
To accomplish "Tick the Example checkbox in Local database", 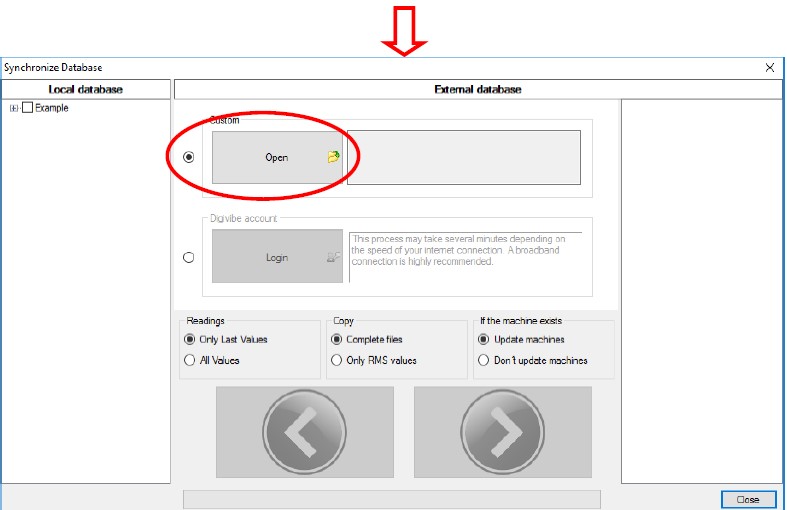I will pos(28,107).
